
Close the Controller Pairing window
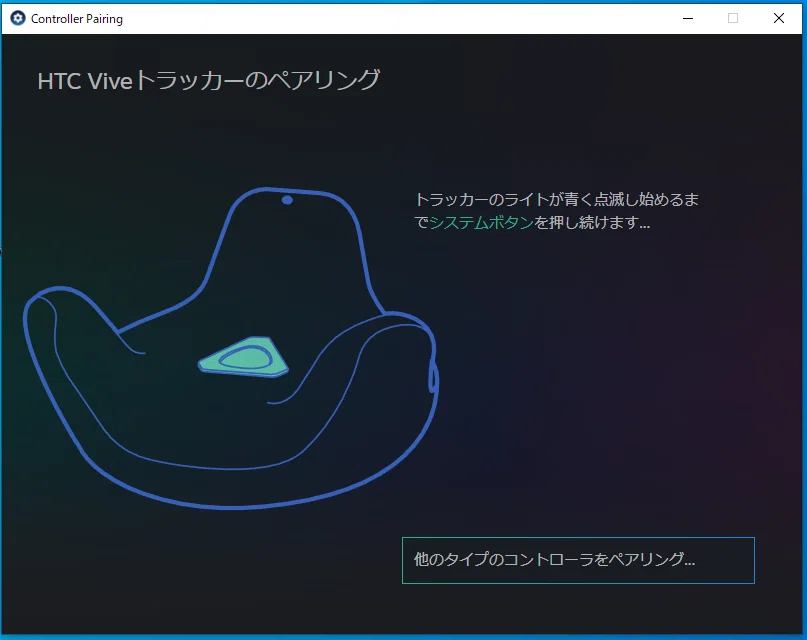(779, 19)
